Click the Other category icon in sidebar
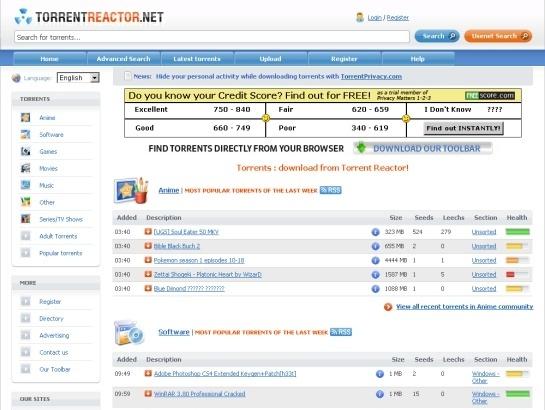This screenshot has width=545, height=410. (25, 202)
